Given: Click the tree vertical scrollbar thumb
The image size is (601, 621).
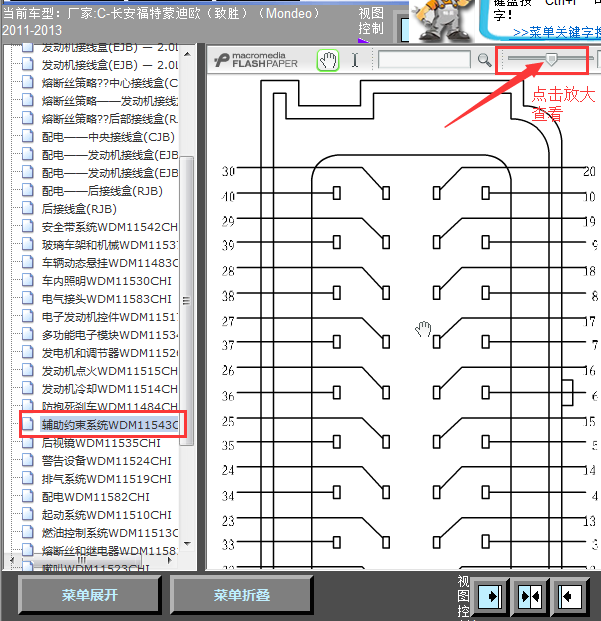Looking at the screenshot, I should [x=186, y=301].
